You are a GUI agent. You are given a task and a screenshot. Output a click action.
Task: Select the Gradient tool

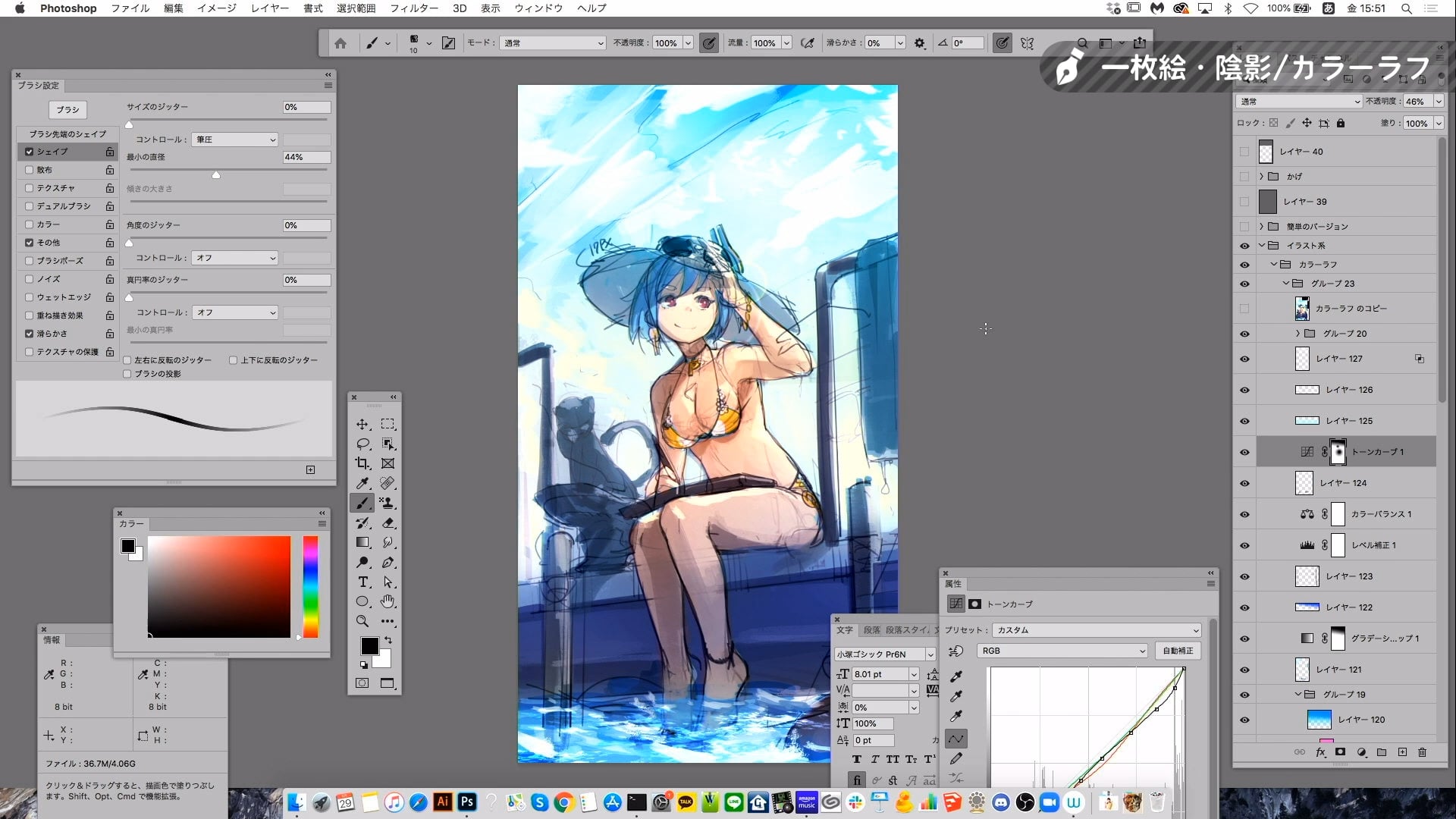coord(362,542)
